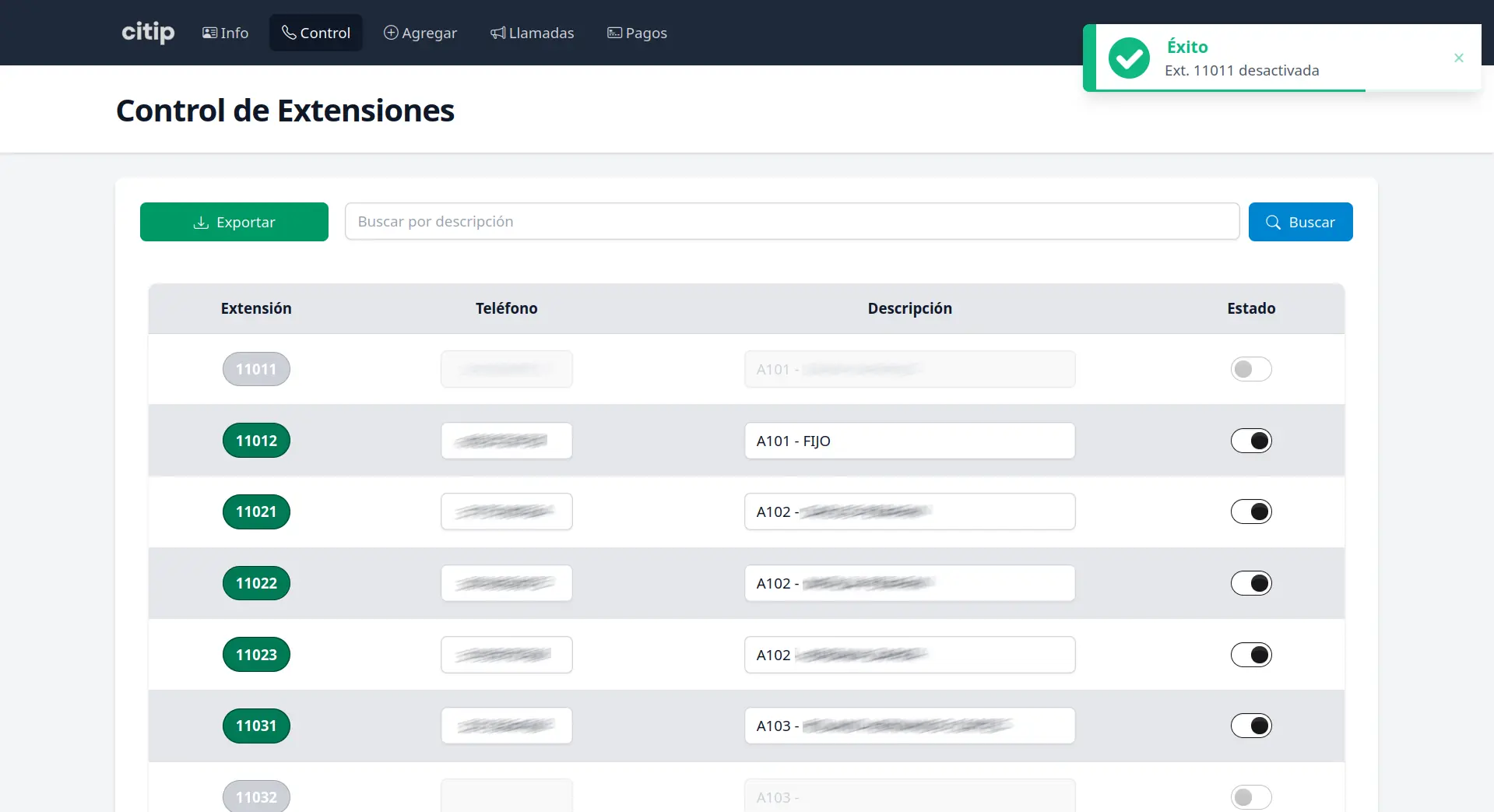Select the Control phone icon
The width and height of the screenshot is (1494, 812).
click(289, 33)
